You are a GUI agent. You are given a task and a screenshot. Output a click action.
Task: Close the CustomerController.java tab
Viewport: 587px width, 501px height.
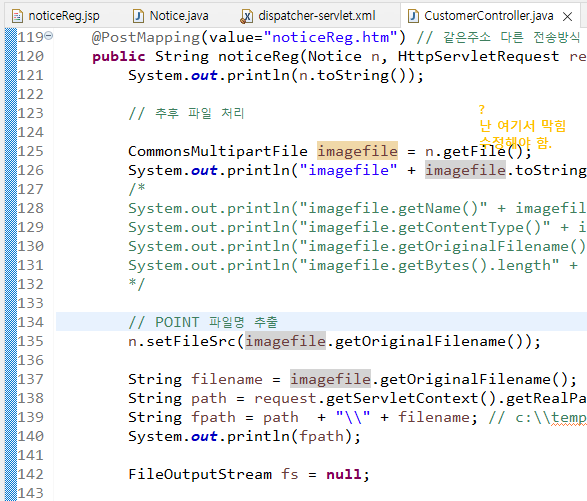tap(568, 16)
